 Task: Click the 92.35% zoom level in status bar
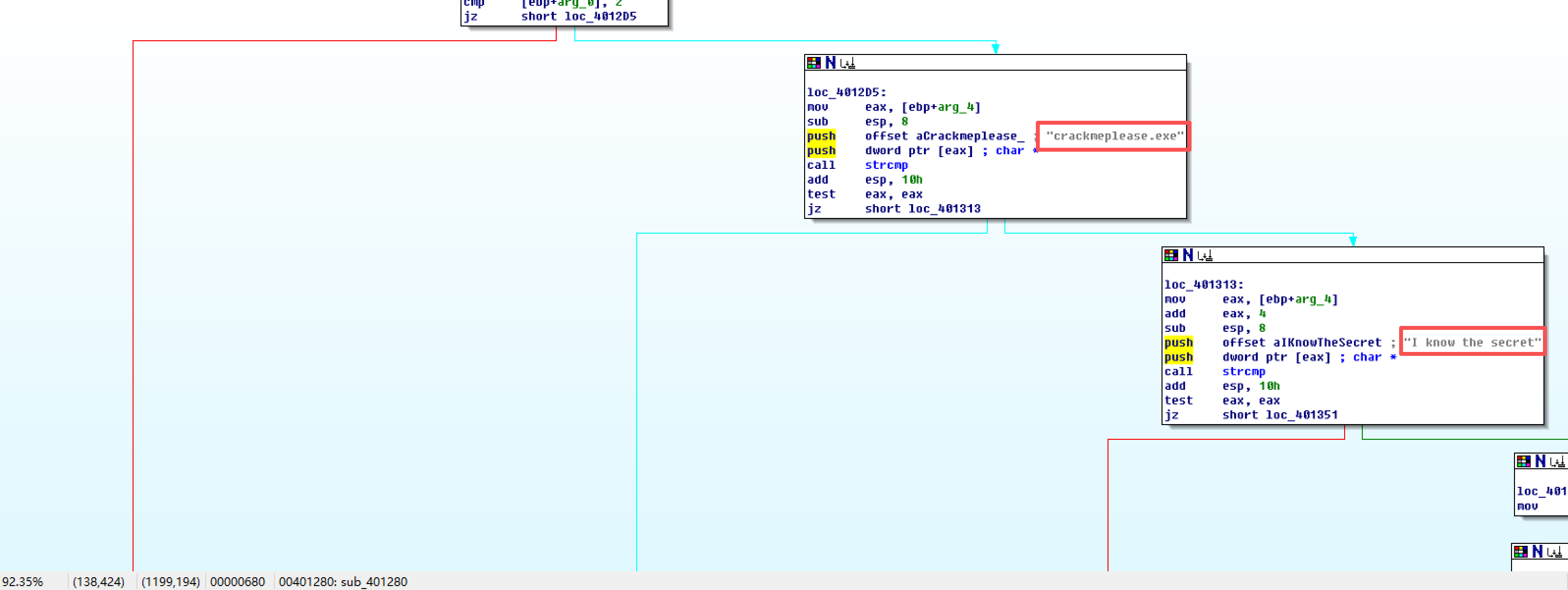point(23,582)
